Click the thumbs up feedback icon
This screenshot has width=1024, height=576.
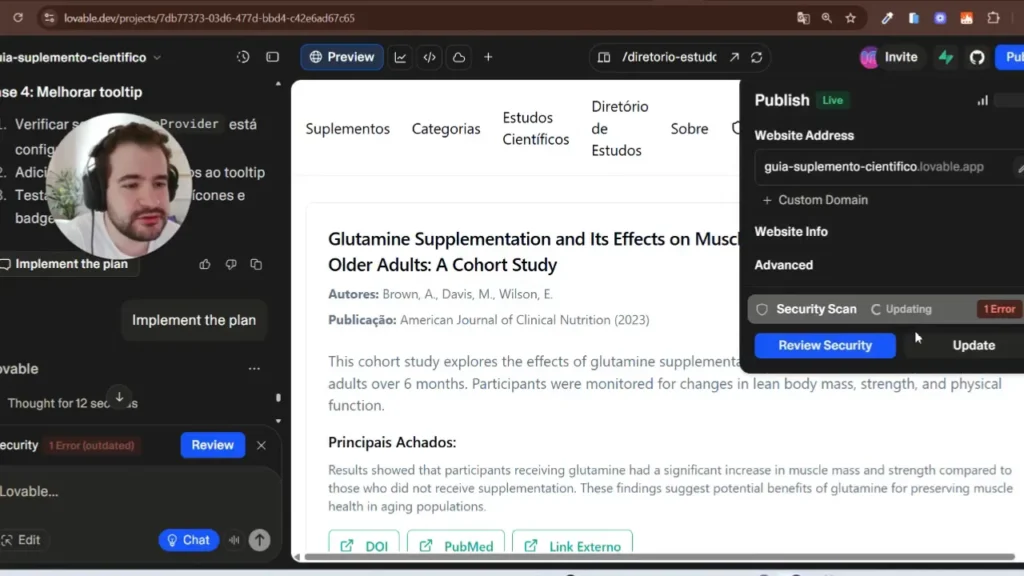click(205, 264)
